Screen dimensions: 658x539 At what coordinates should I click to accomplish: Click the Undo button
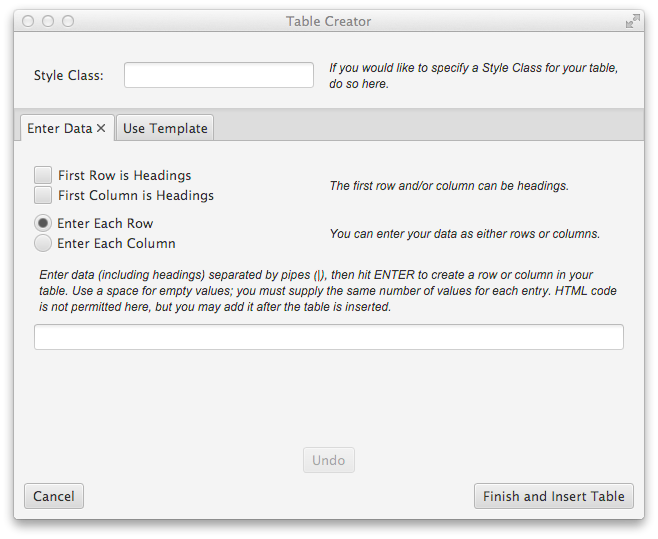[328, 460]
